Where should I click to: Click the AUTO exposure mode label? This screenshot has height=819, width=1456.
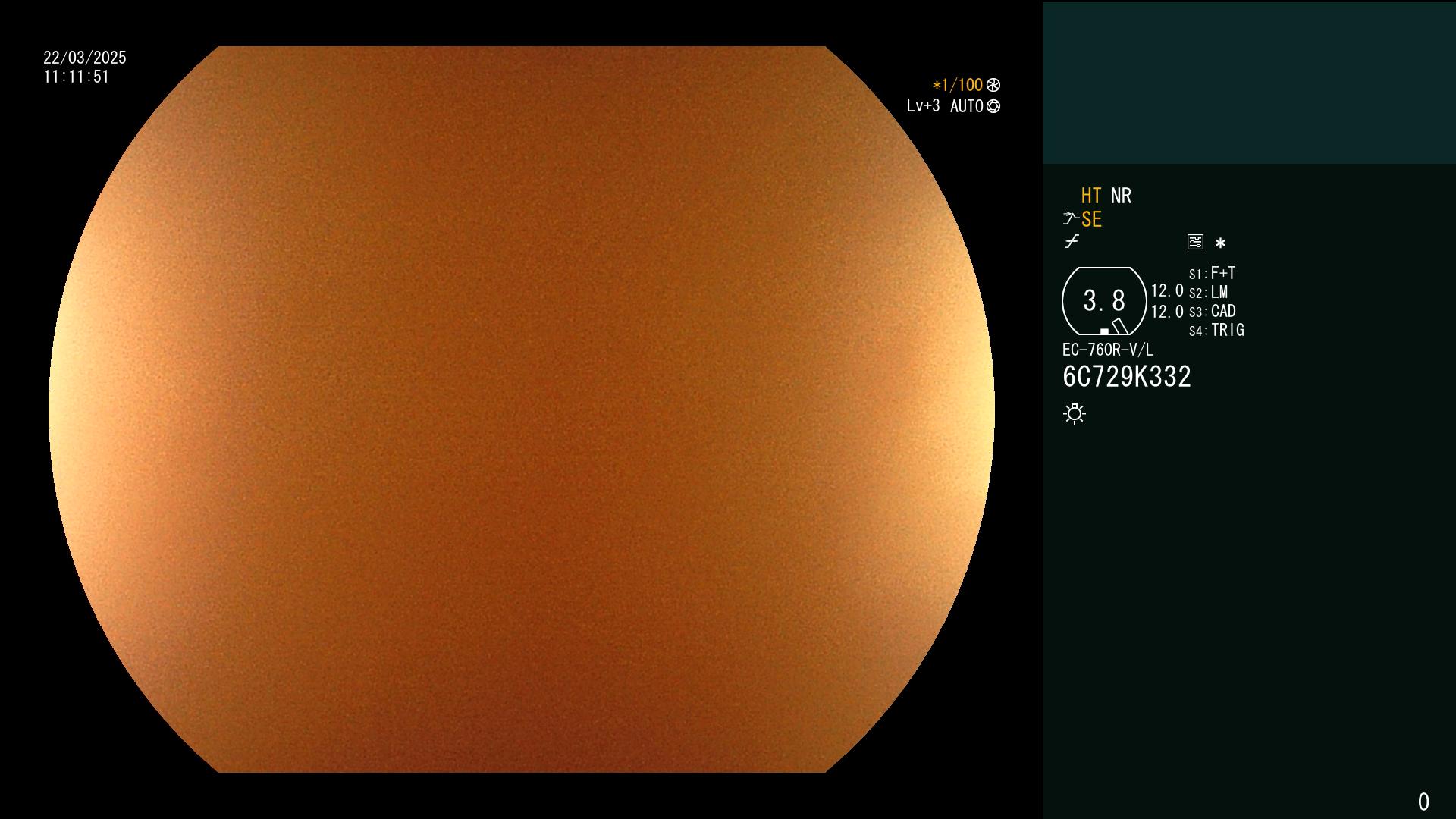pos(966,106)
